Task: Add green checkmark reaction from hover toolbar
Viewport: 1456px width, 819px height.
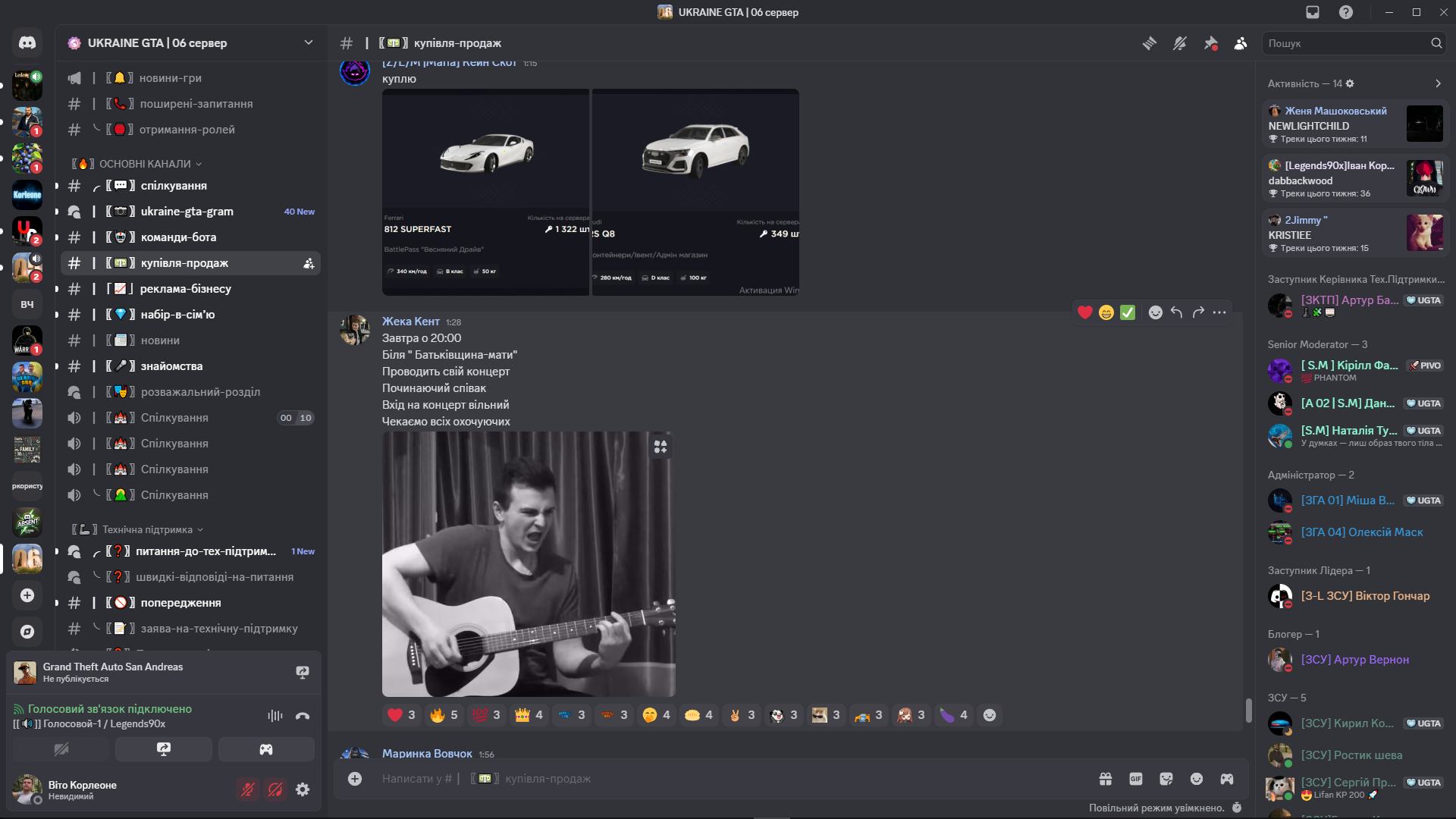Action: pyautogui.click(x=1128, y=312)
